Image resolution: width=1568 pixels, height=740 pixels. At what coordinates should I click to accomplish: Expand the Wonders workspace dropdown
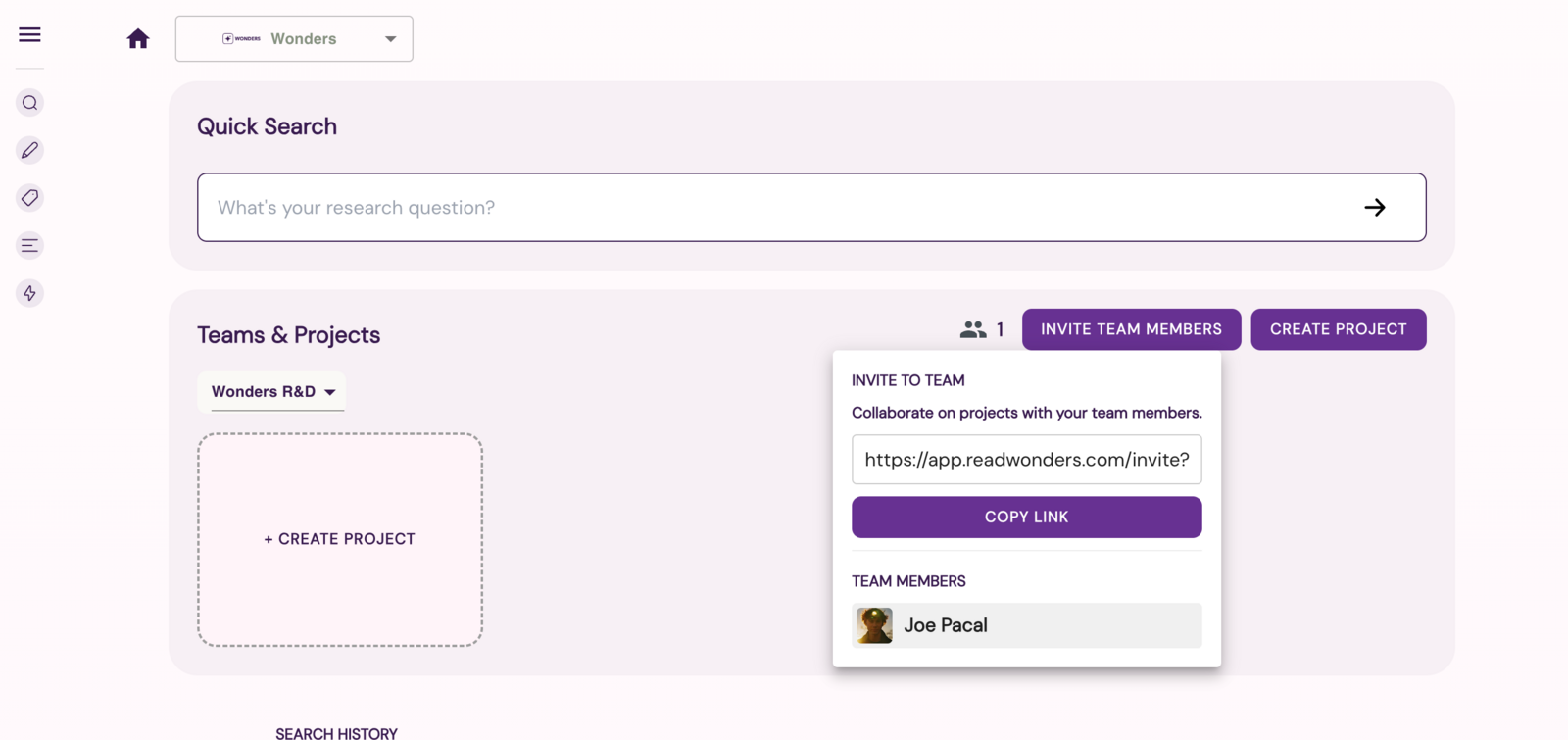[x=294, y=38]
